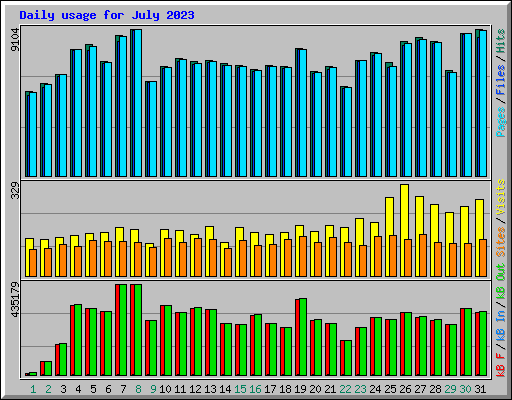Click the tallest yellow visits bar for day 26

coord(404,212)
